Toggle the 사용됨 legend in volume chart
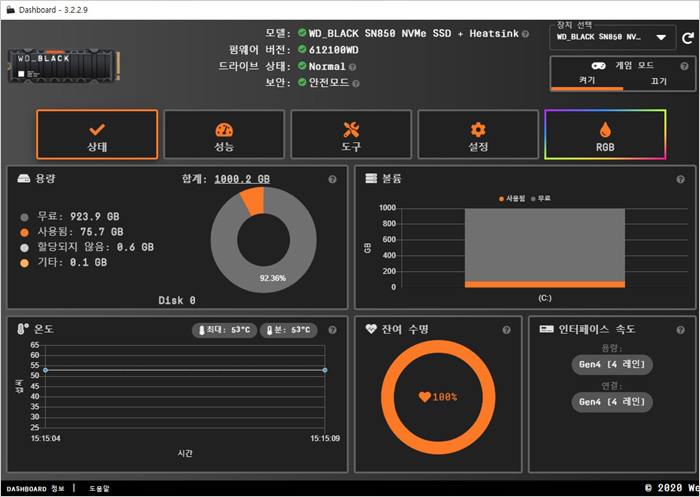This screenshot has height=497, width=700. click(x=512, y=199)
